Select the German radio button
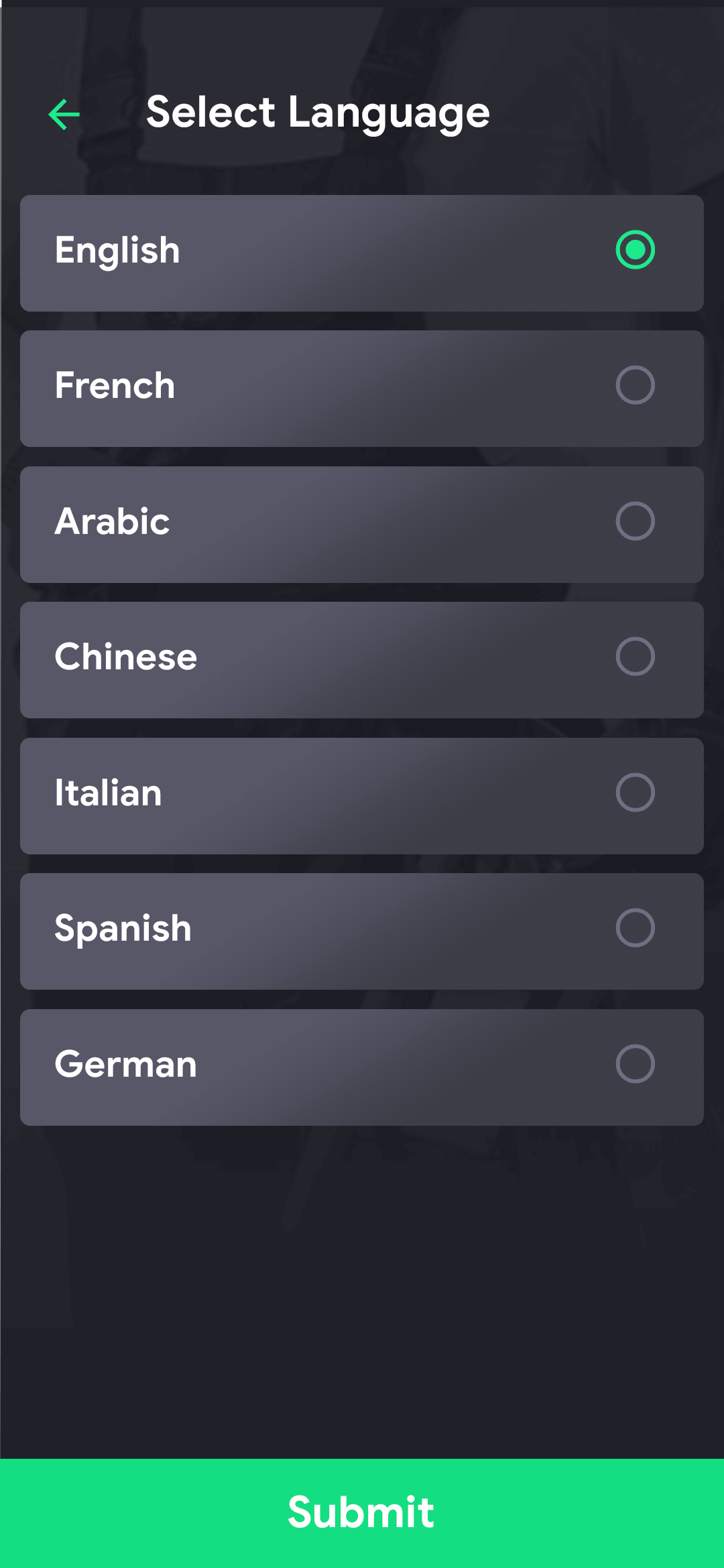Viewport: 724px width, 1568px height. point(636,1065)
